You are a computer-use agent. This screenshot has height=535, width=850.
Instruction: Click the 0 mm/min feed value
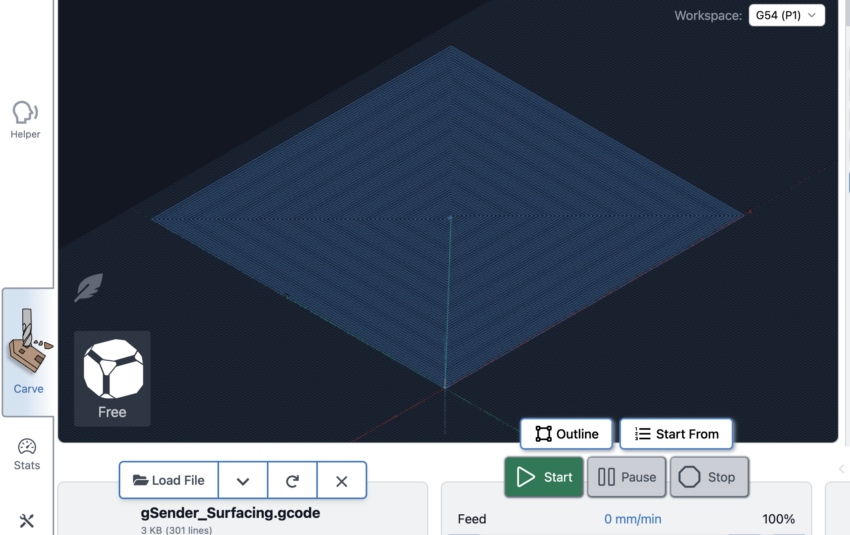point(633,519)
